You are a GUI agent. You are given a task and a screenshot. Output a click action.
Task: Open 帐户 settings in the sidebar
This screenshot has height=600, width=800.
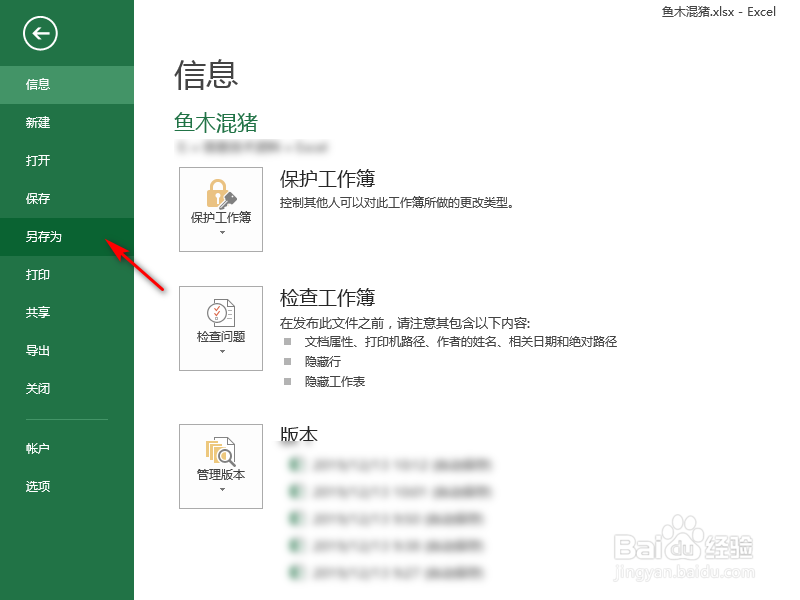[x=67, y=448]
